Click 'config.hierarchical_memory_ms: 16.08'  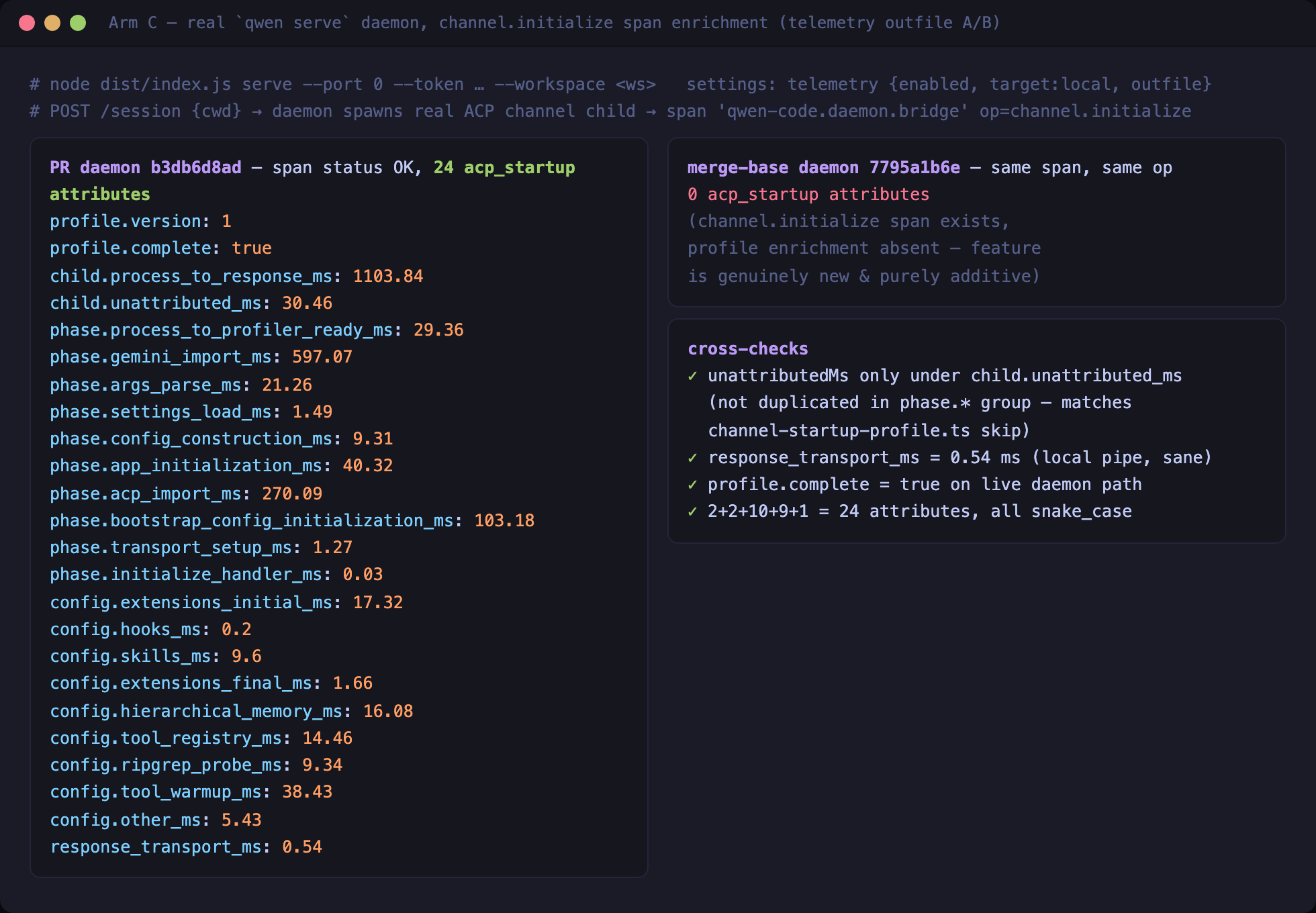tap(232, 711)
